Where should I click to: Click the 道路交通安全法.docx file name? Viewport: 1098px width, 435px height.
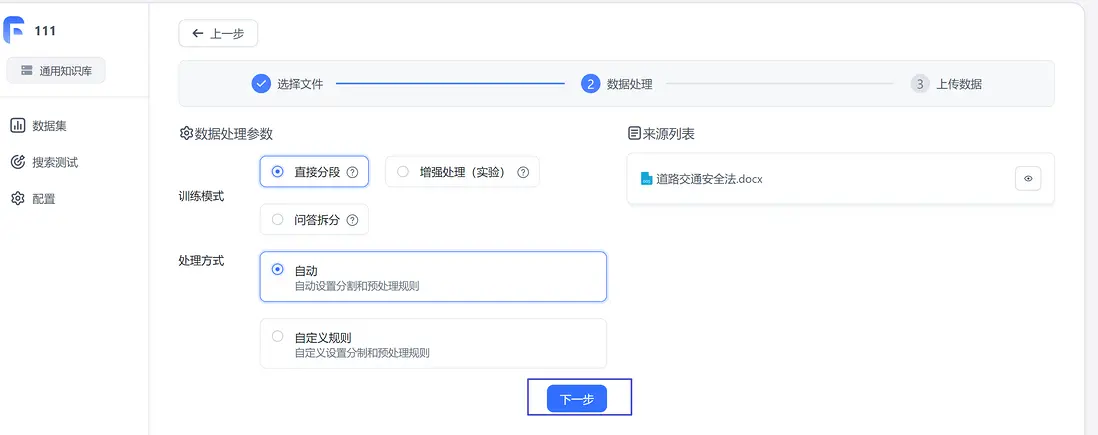[x=709, y=179]
